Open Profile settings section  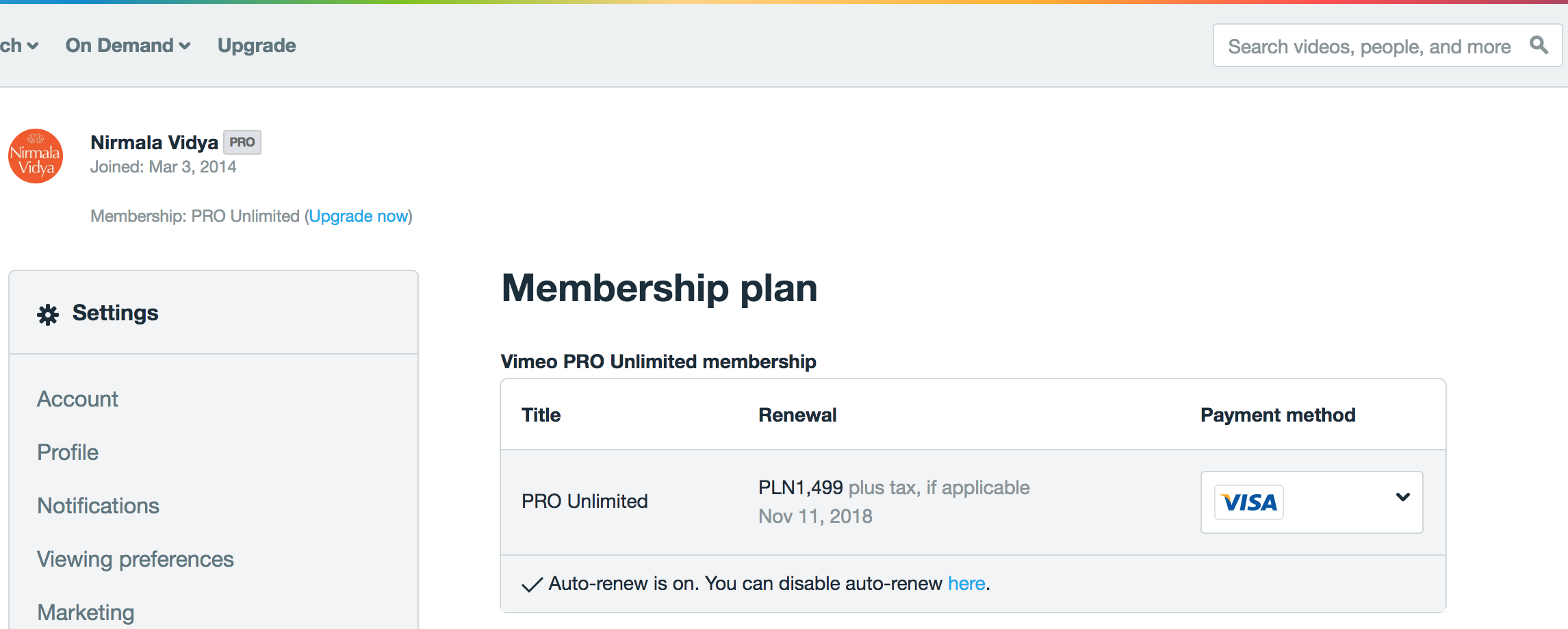(x=68, y=452)
